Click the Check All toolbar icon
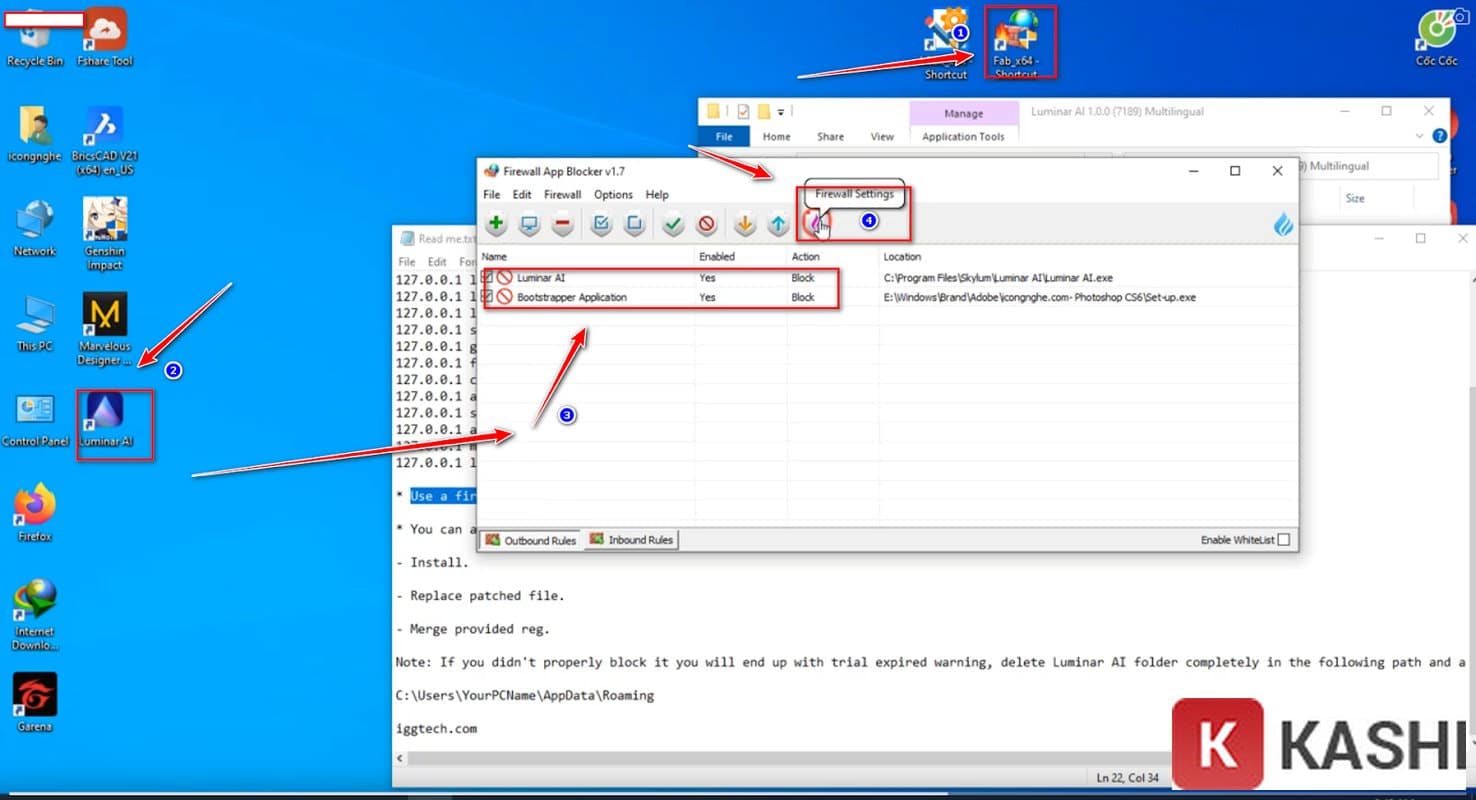 click(x=601, y=225)
